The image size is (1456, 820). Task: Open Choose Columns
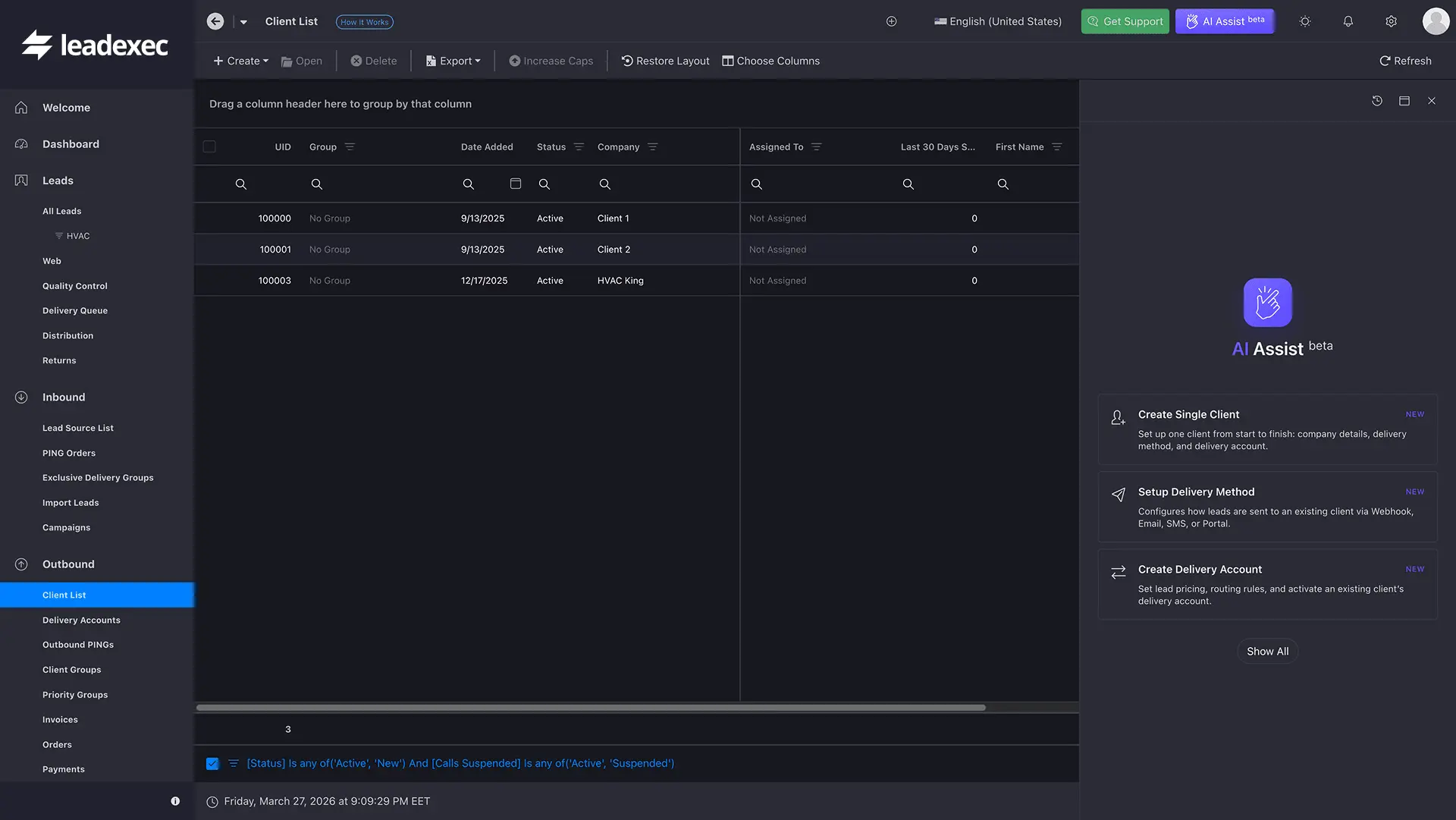click(770, 61)
